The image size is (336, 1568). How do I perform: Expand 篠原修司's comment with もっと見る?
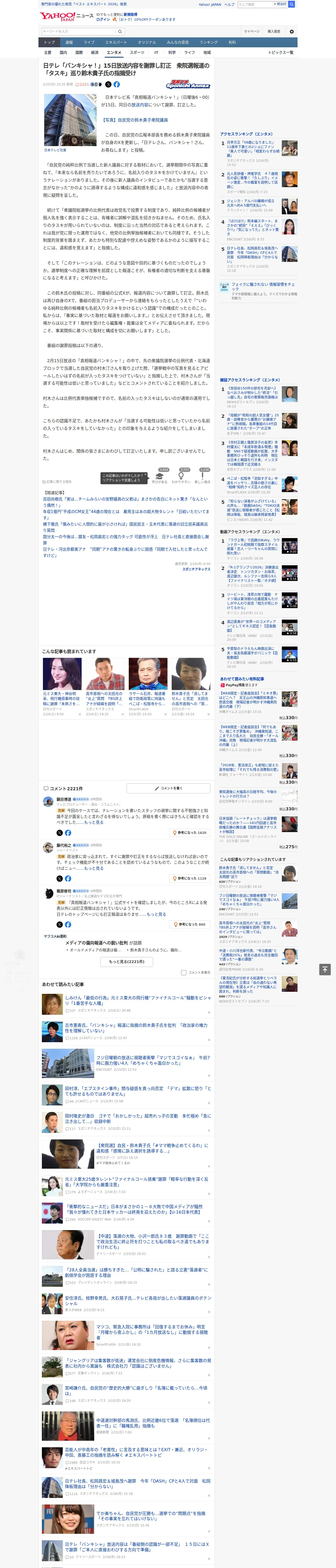pyautogui.click(x=156, y=914)
